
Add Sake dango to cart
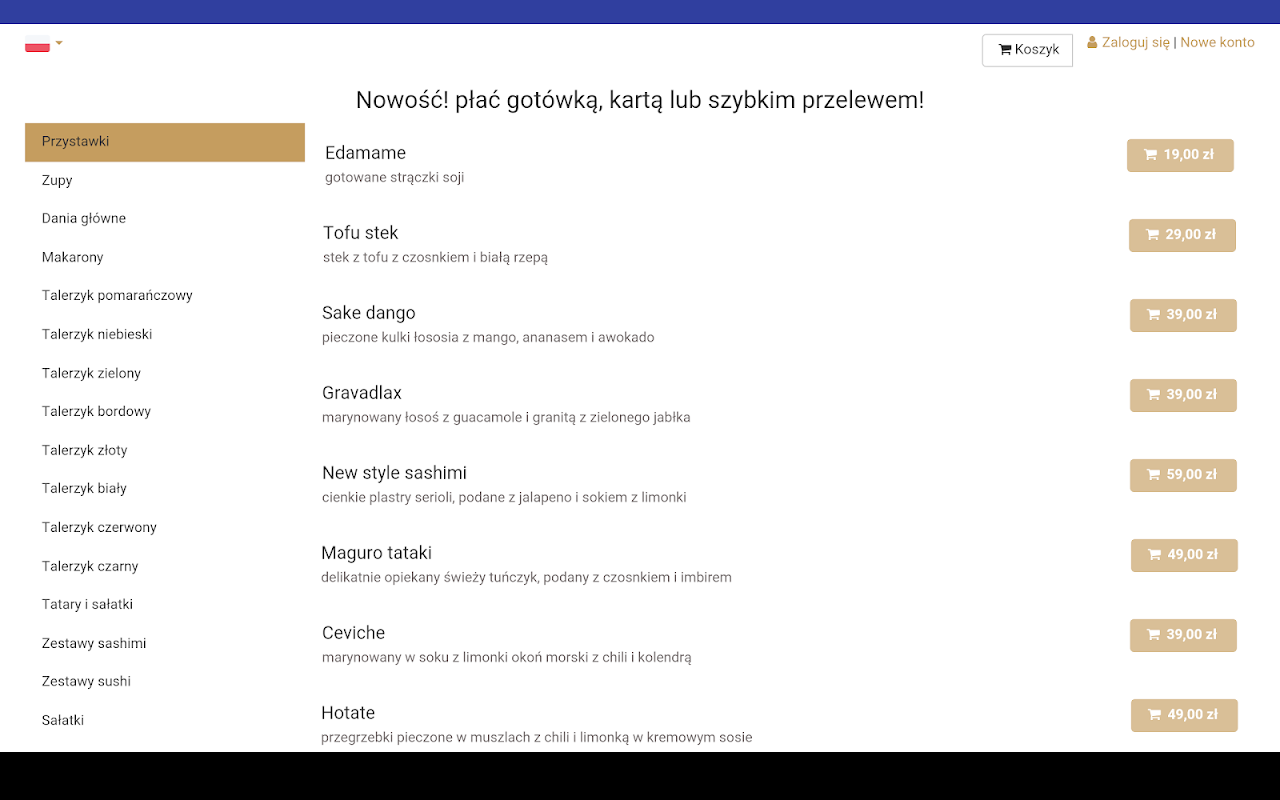coord(1183,315)
